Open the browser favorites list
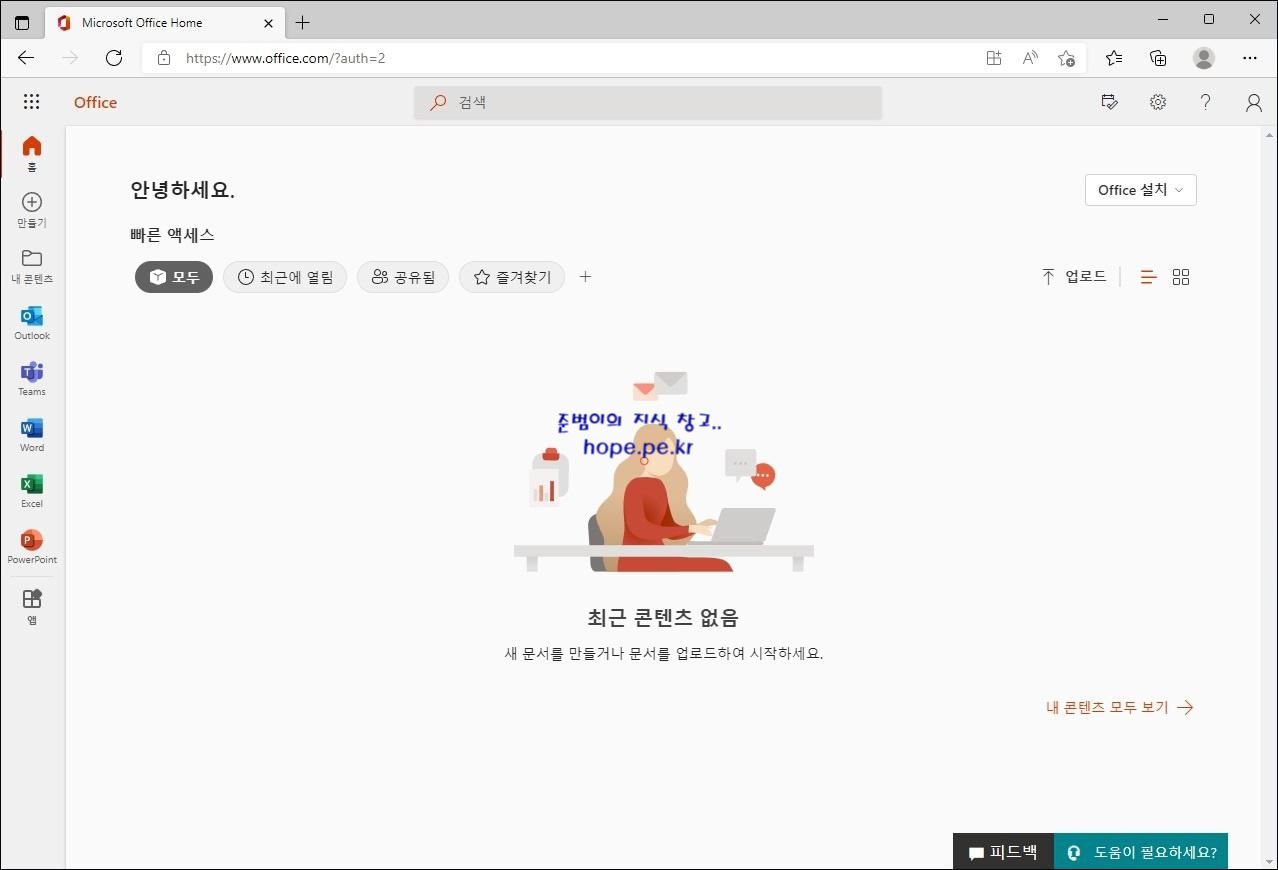This screenshot has width=1278, height=870. 1114,58
